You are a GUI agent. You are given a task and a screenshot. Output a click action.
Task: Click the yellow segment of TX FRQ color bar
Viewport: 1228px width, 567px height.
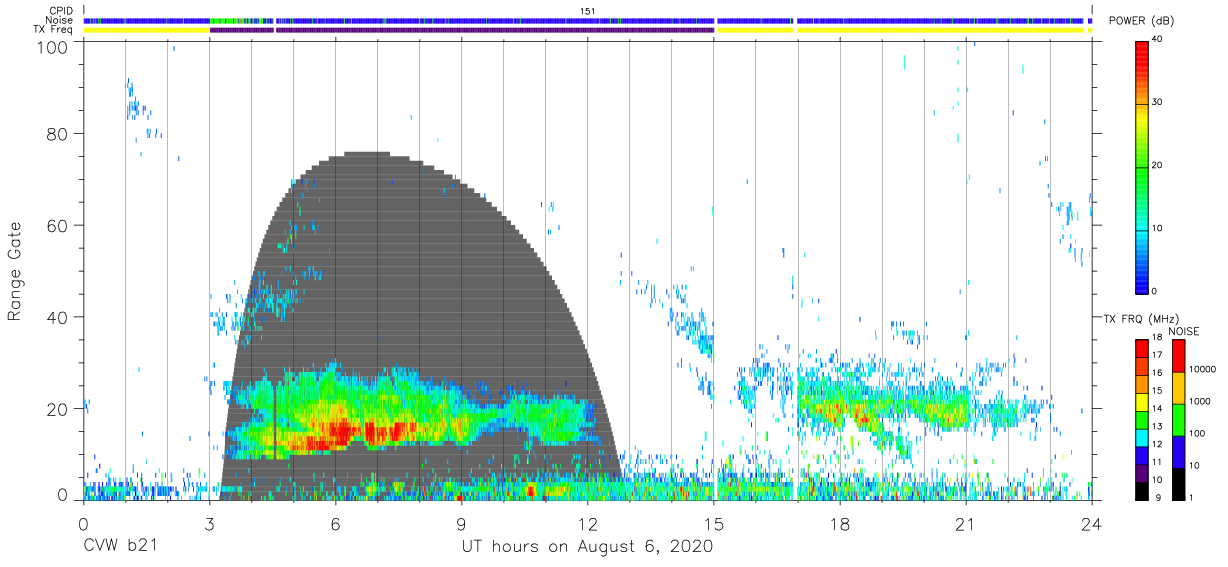point(1141,403)
